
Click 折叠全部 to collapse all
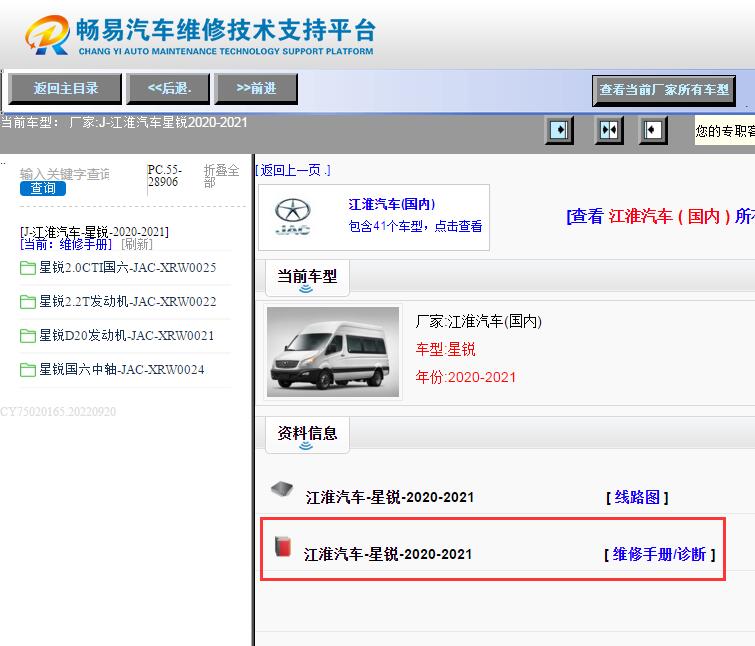(x=221, y=176)
